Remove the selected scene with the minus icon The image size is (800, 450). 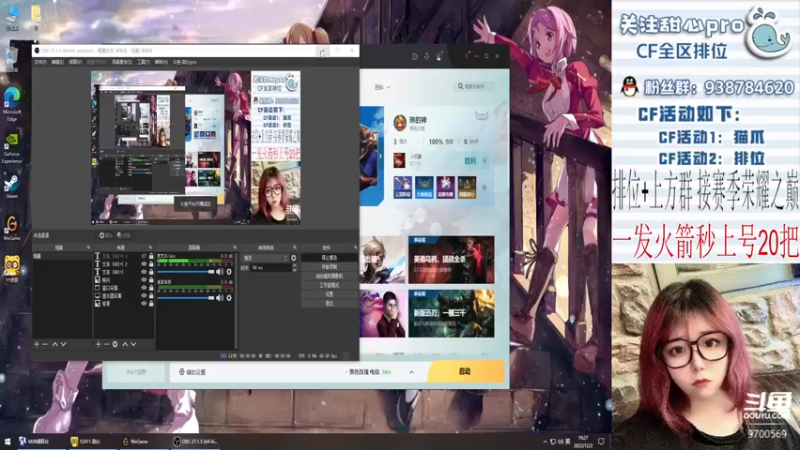pyautogui.click(x=45, y=344)
